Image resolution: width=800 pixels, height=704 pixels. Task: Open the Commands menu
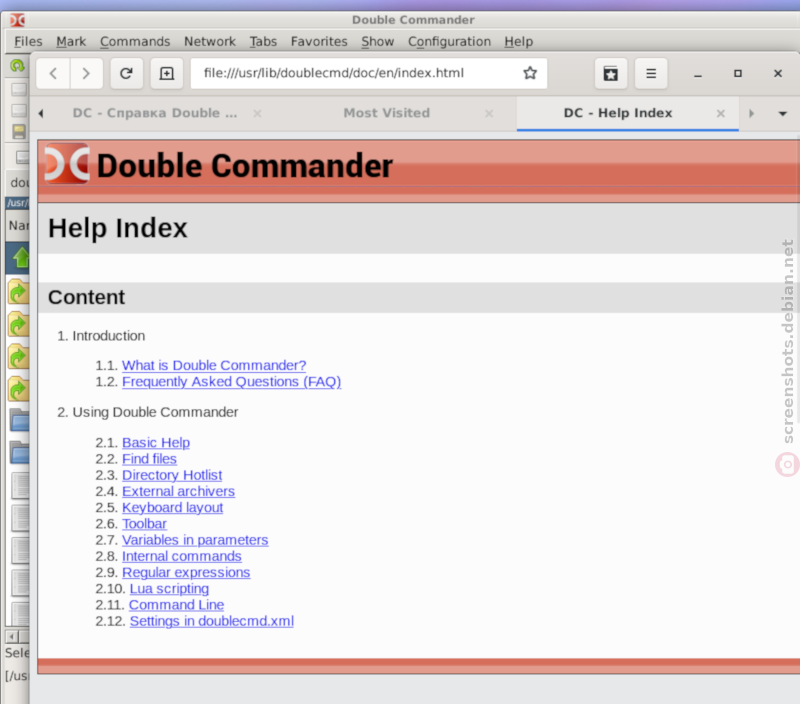click(x=135, y=41)
